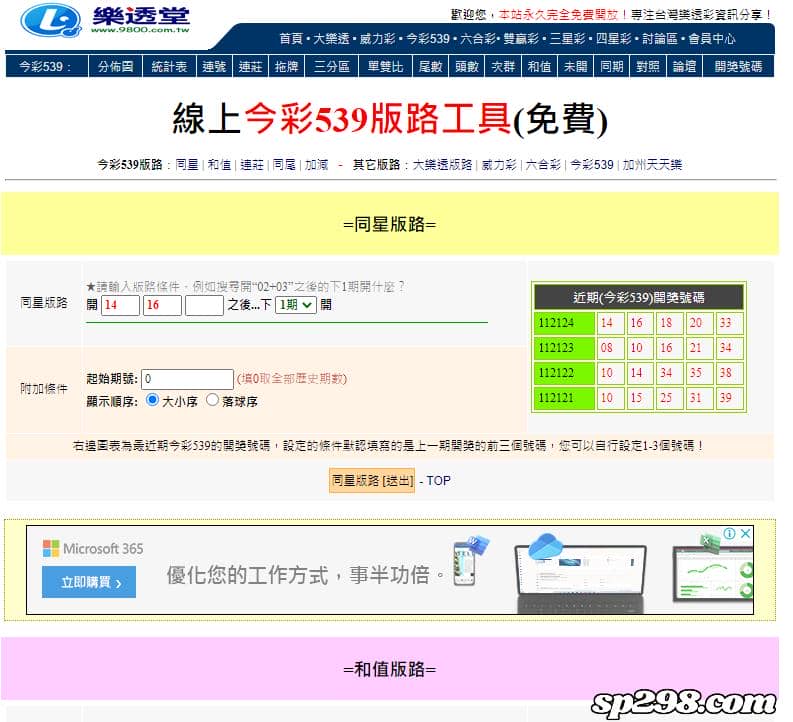
Task: Click 加減 link in 版路 row
Action: 317,165
